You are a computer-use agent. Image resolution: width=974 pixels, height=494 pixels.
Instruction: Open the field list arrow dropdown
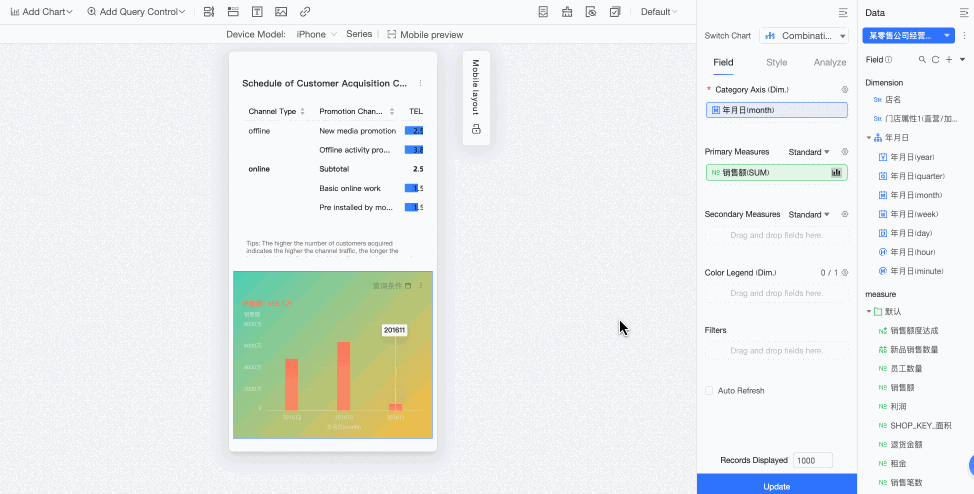(x=962, y=60)
